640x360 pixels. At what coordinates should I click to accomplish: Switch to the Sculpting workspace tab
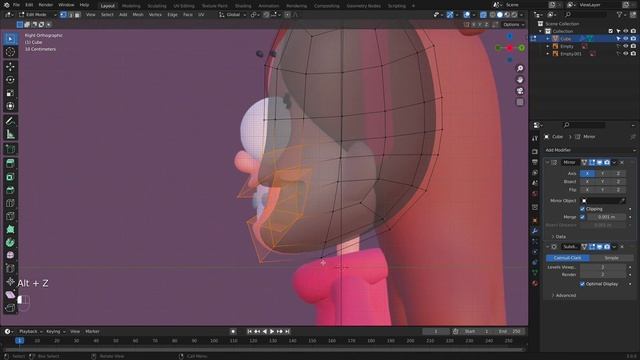pyautogui.click(x=157, y=6)
